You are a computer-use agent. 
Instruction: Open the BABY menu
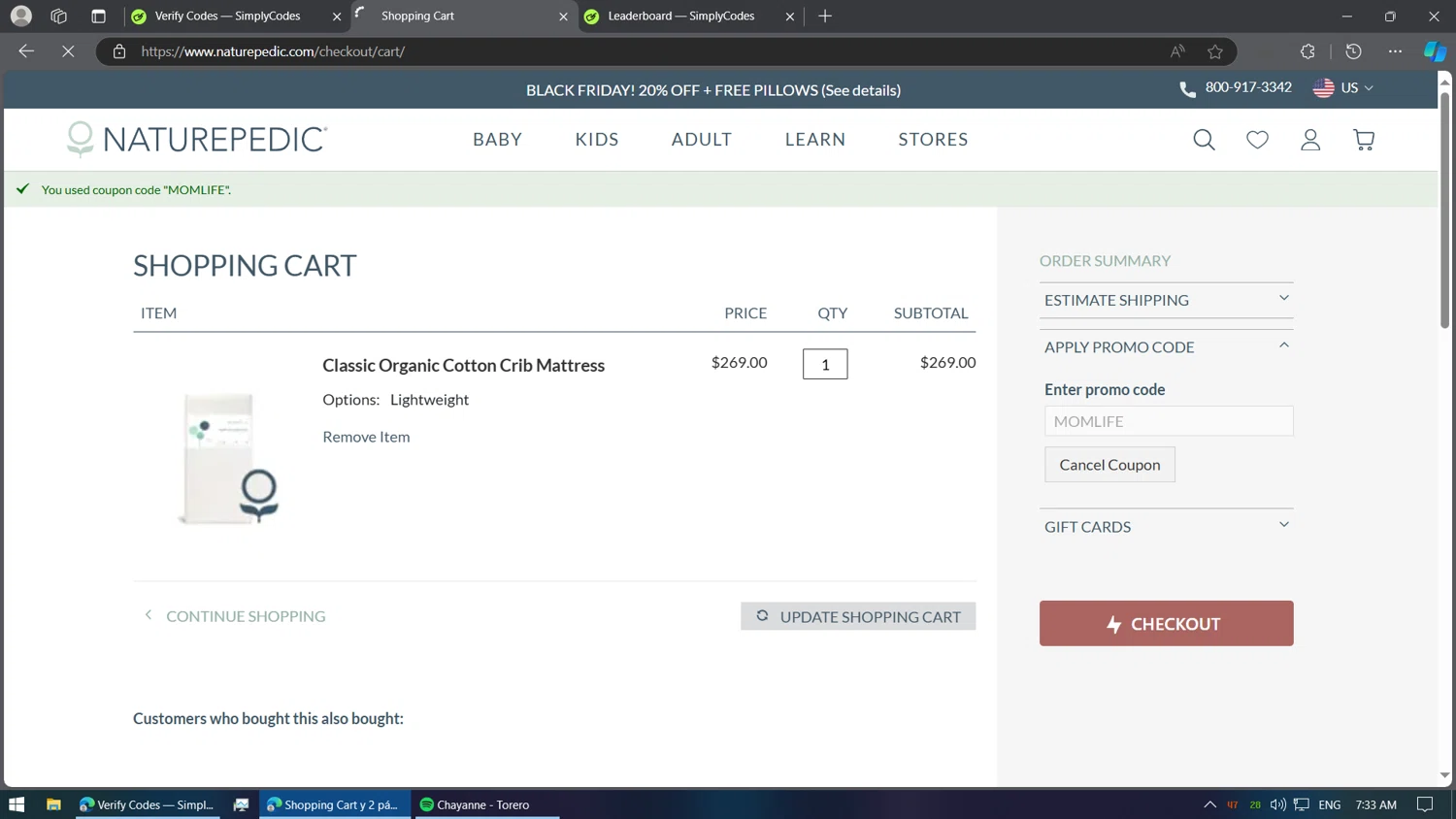[497, 139]
